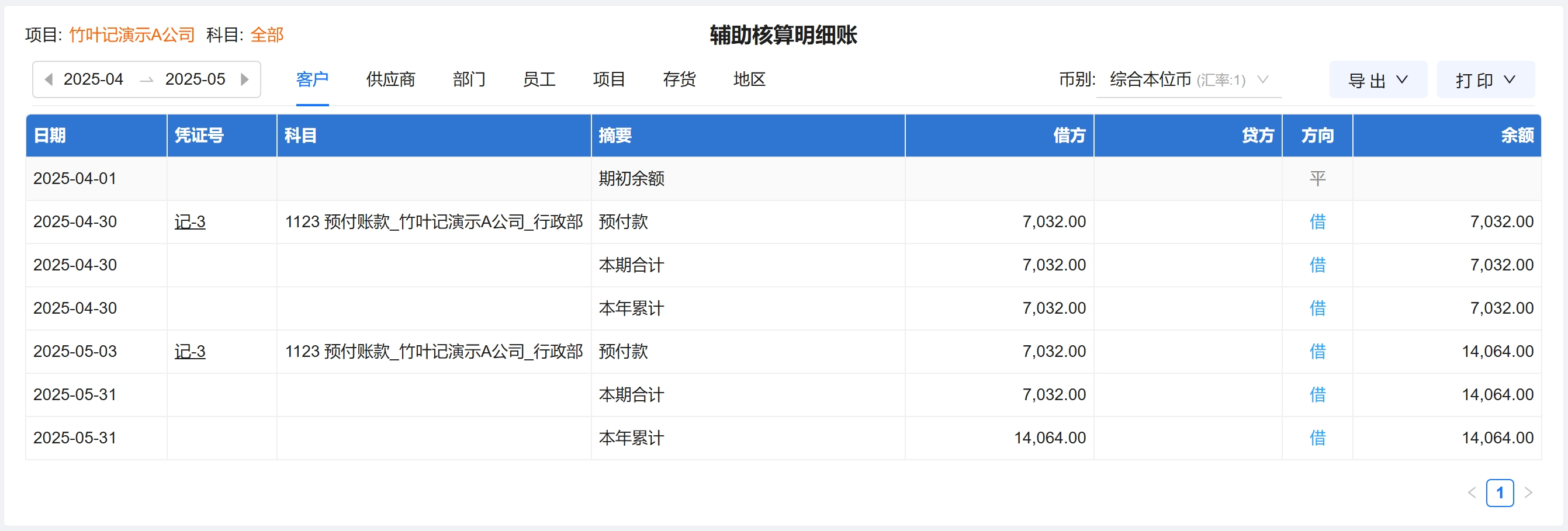This screenshot has height=531, width=1568.
Task: Select page 1 in pagination
Action: (1500, 492)
